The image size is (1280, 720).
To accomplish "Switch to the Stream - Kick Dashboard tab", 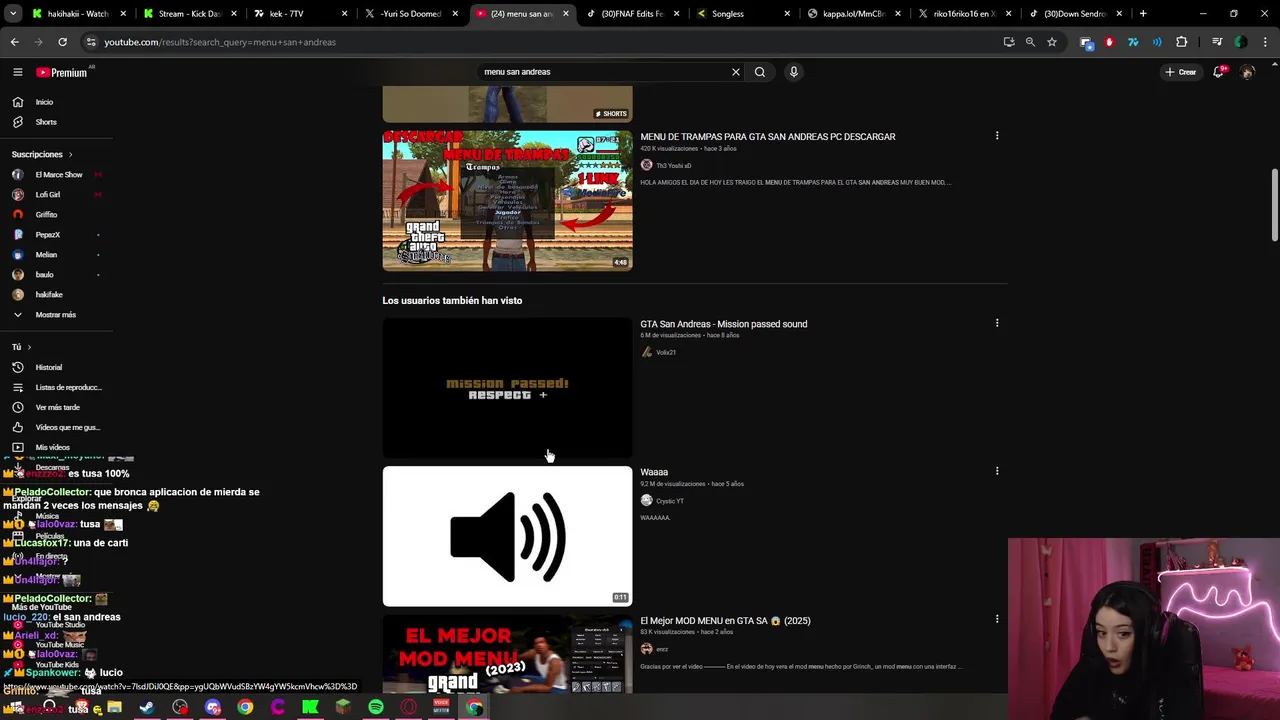I will [x=188, y=14].
